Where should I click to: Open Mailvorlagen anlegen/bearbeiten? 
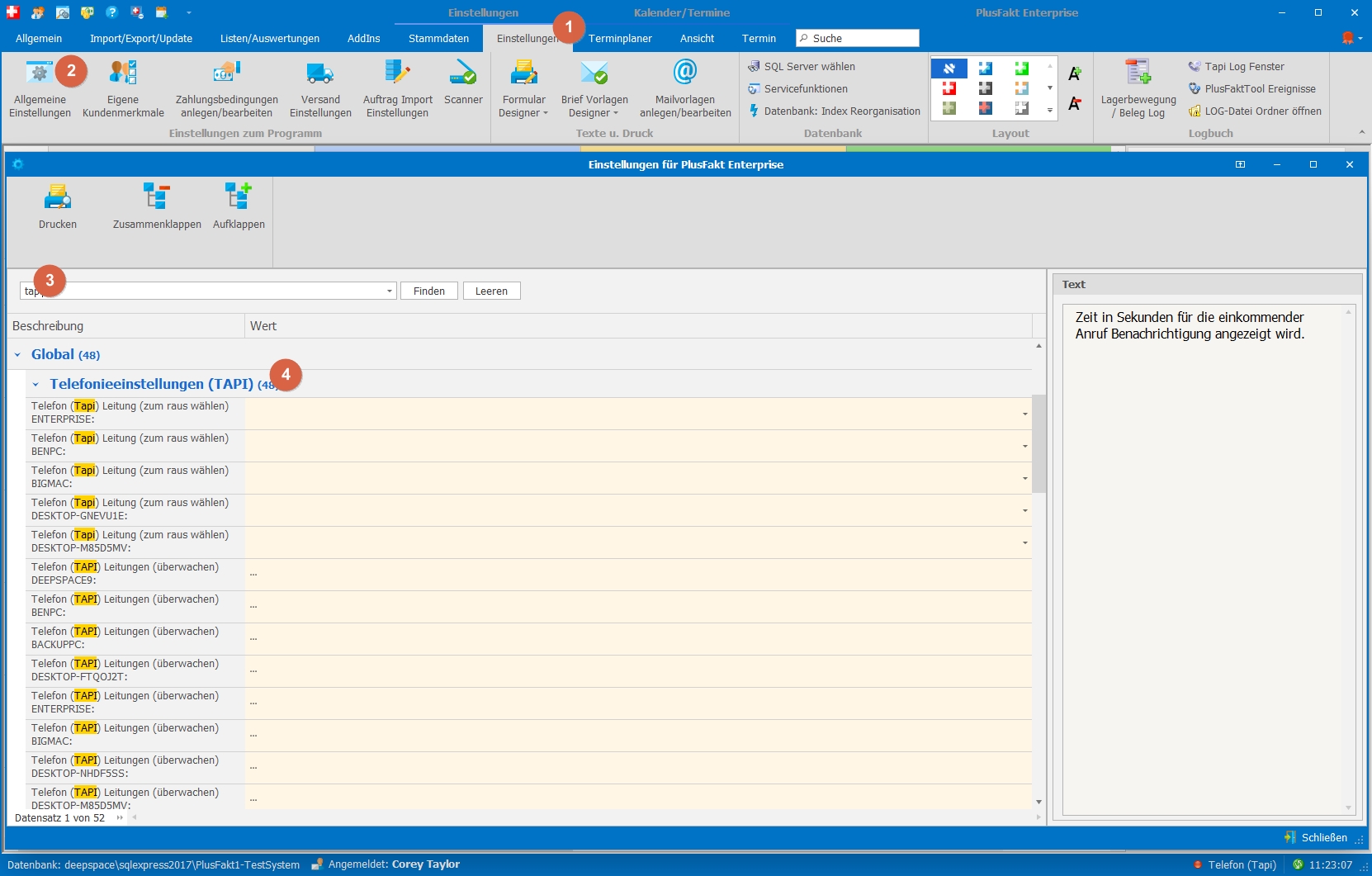coord(685,88)
